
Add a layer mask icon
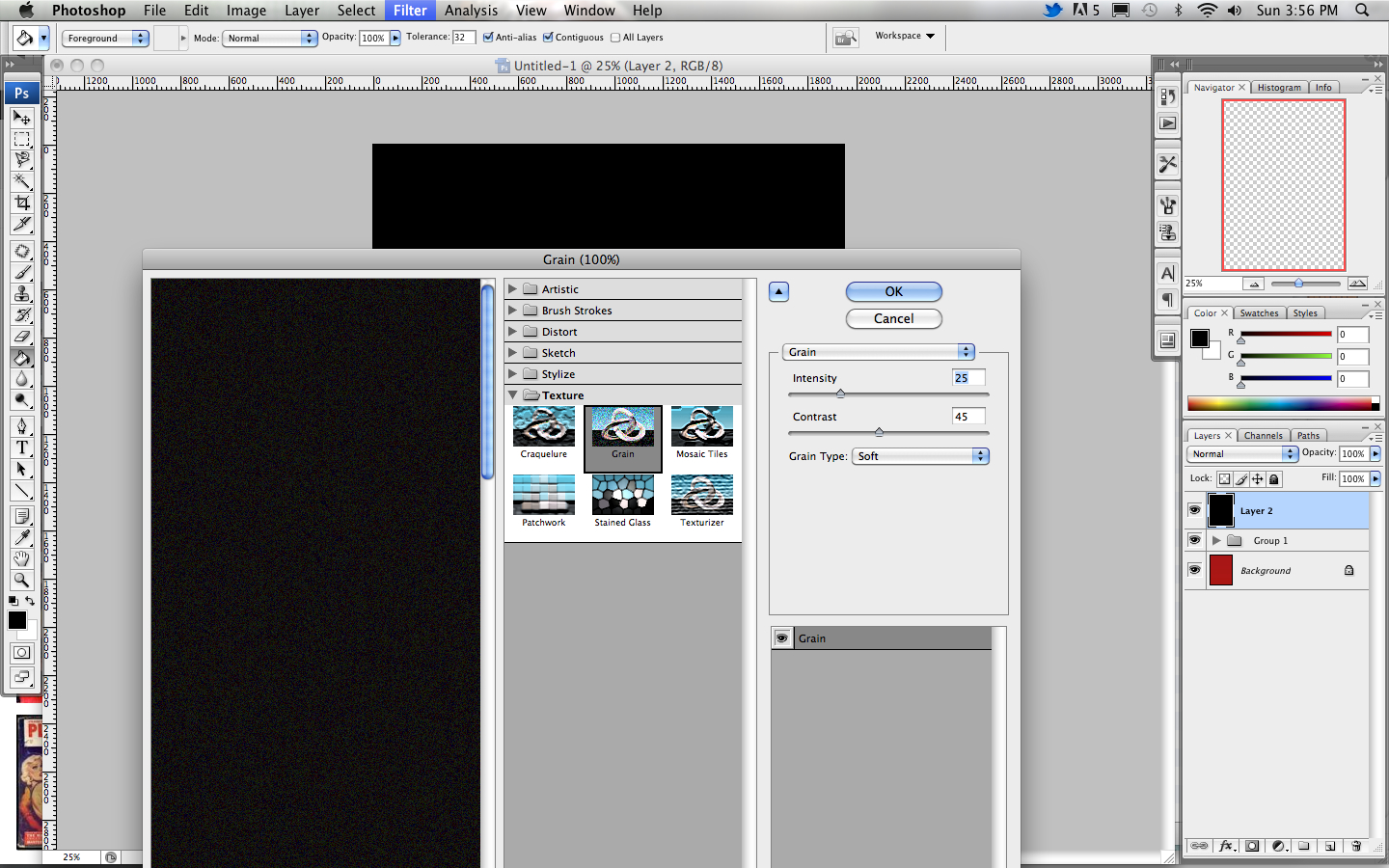coord(1252,846)
